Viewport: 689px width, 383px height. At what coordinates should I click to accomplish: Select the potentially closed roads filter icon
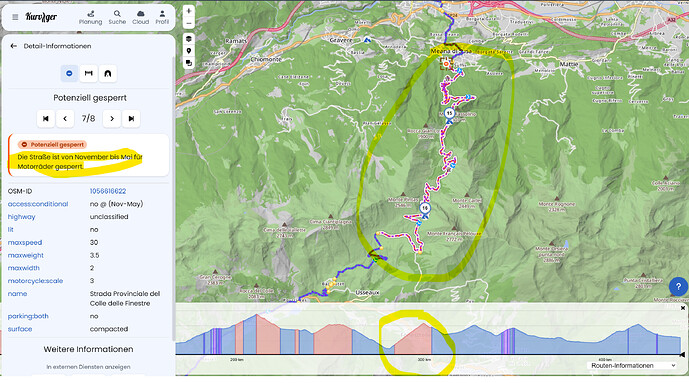69,73
